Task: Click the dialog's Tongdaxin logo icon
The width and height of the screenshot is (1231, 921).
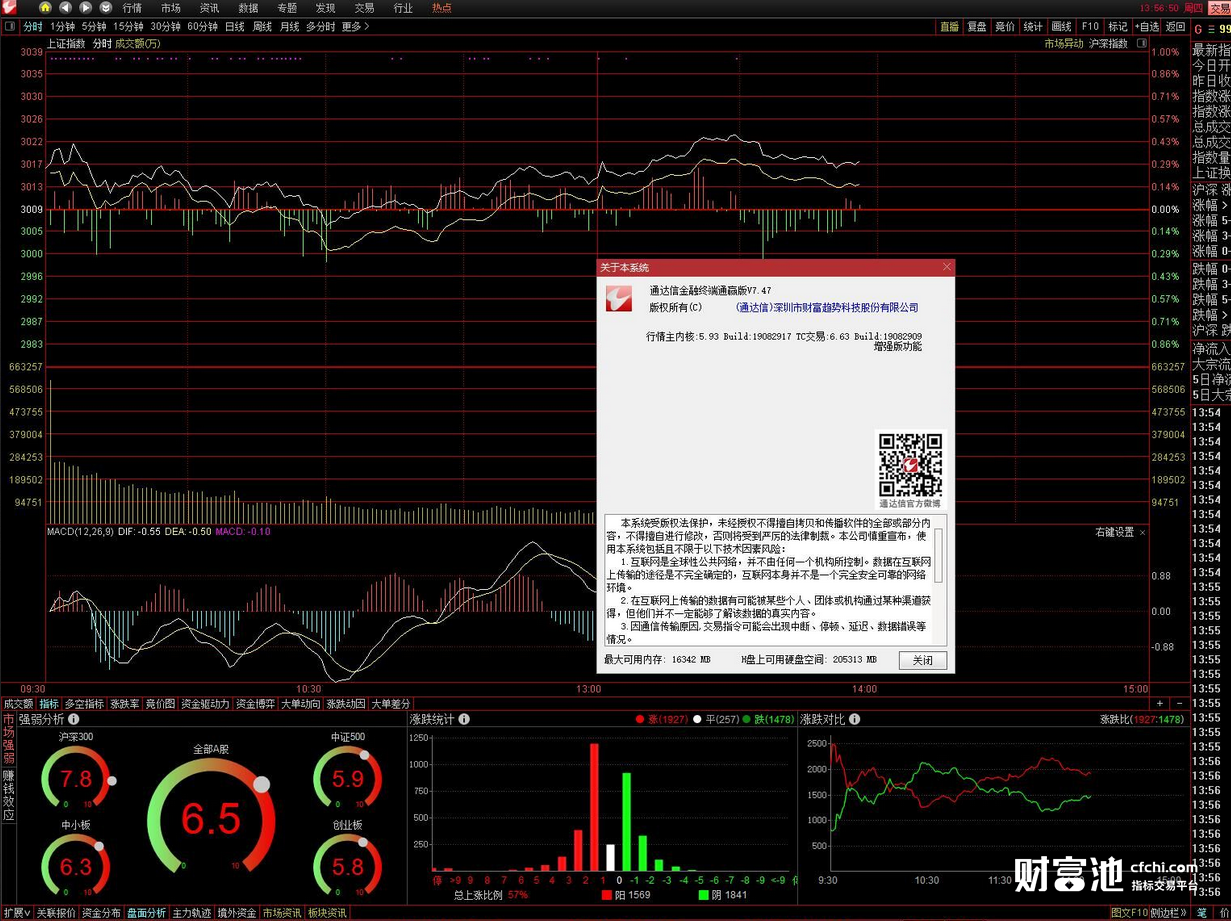Action: pos(620,297)
